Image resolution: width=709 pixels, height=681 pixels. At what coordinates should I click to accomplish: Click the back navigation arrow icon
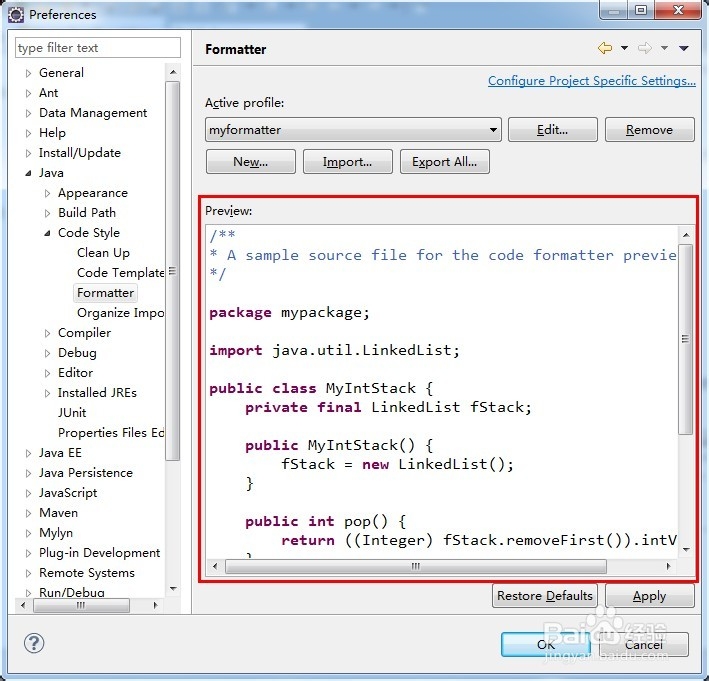(605, 47)
